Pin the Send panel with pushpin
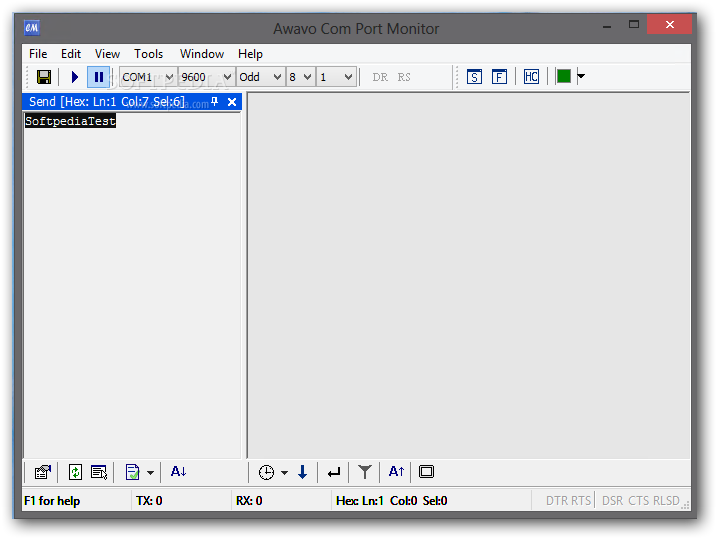This screenshot has height=539, width=717. [x=214, y=101]
